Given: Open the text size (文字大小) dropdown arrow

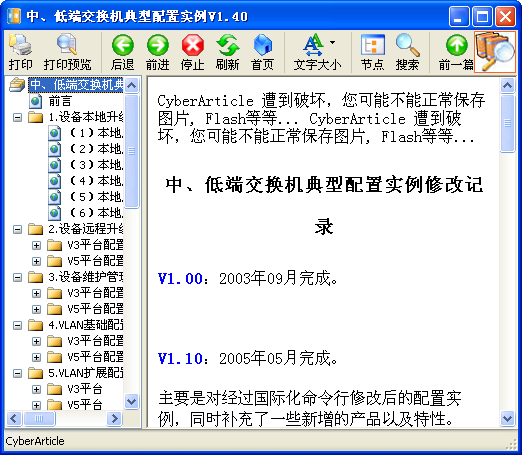Looking at the screenshot, I should [332, 43].
